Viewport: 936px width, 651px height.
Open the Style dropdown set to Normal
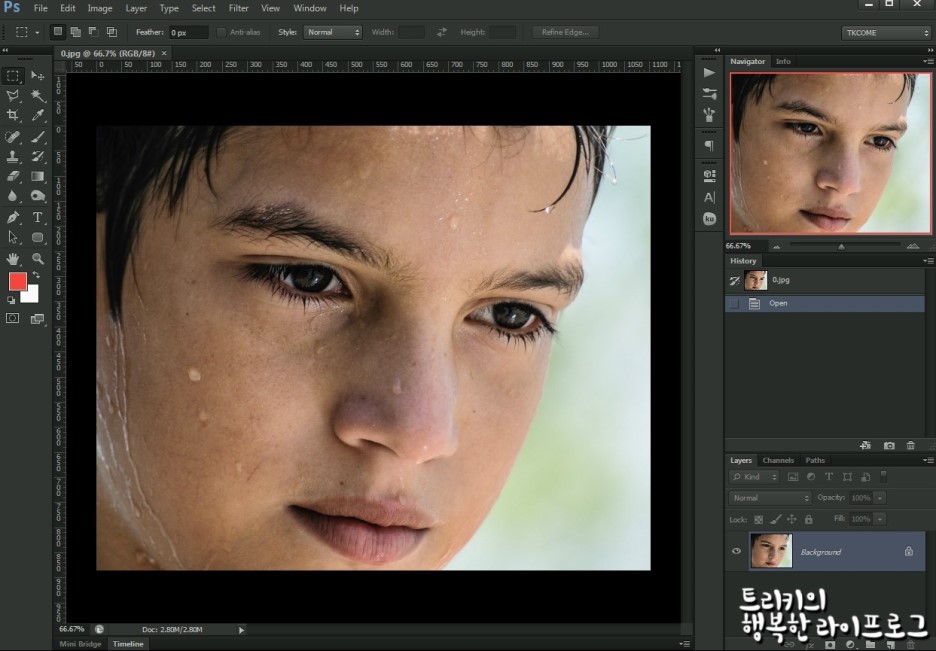[x=333, y=32]
